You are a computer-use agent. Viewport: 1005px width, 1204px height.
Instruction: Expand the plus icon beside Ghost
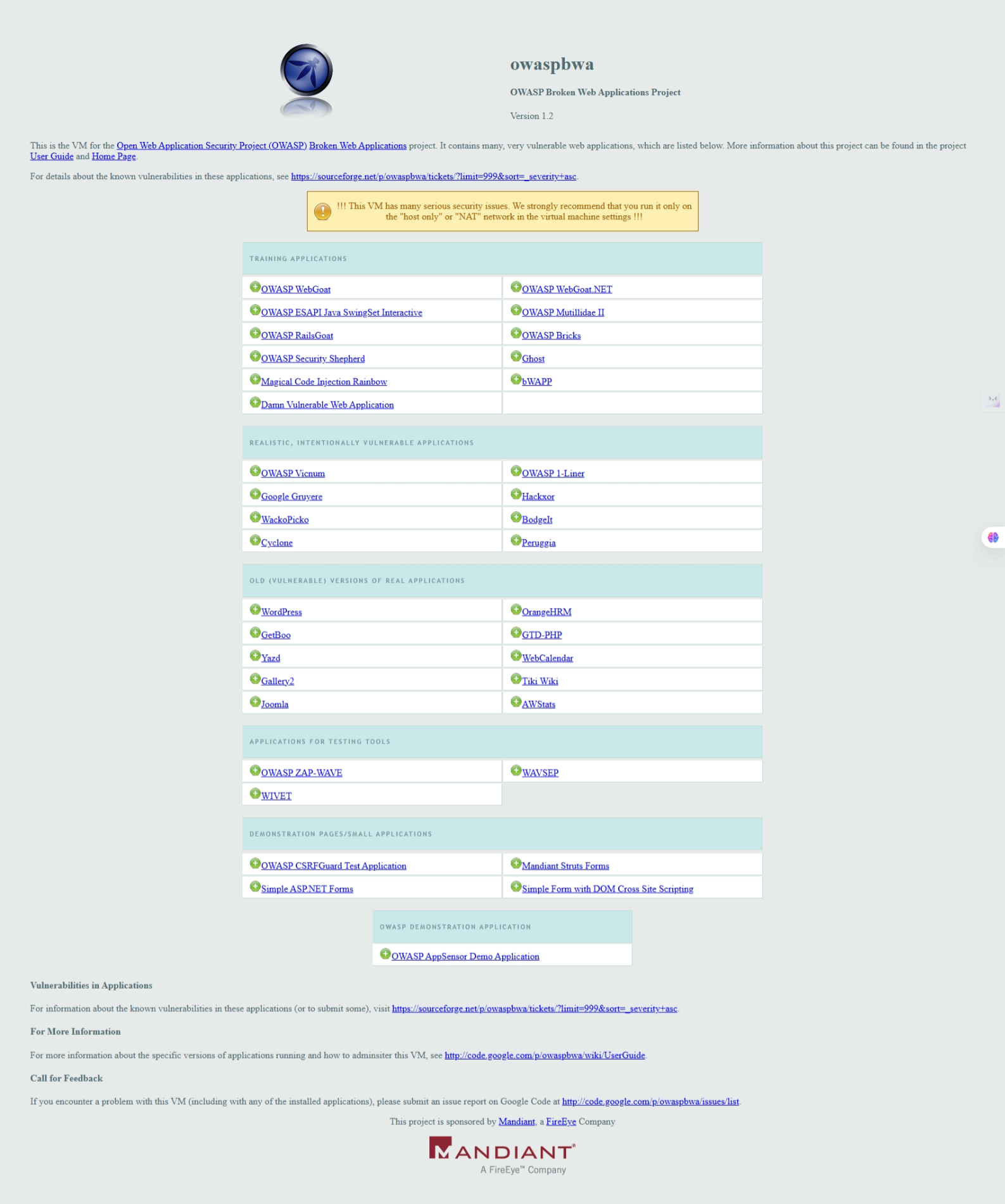[x=516, y=356]
